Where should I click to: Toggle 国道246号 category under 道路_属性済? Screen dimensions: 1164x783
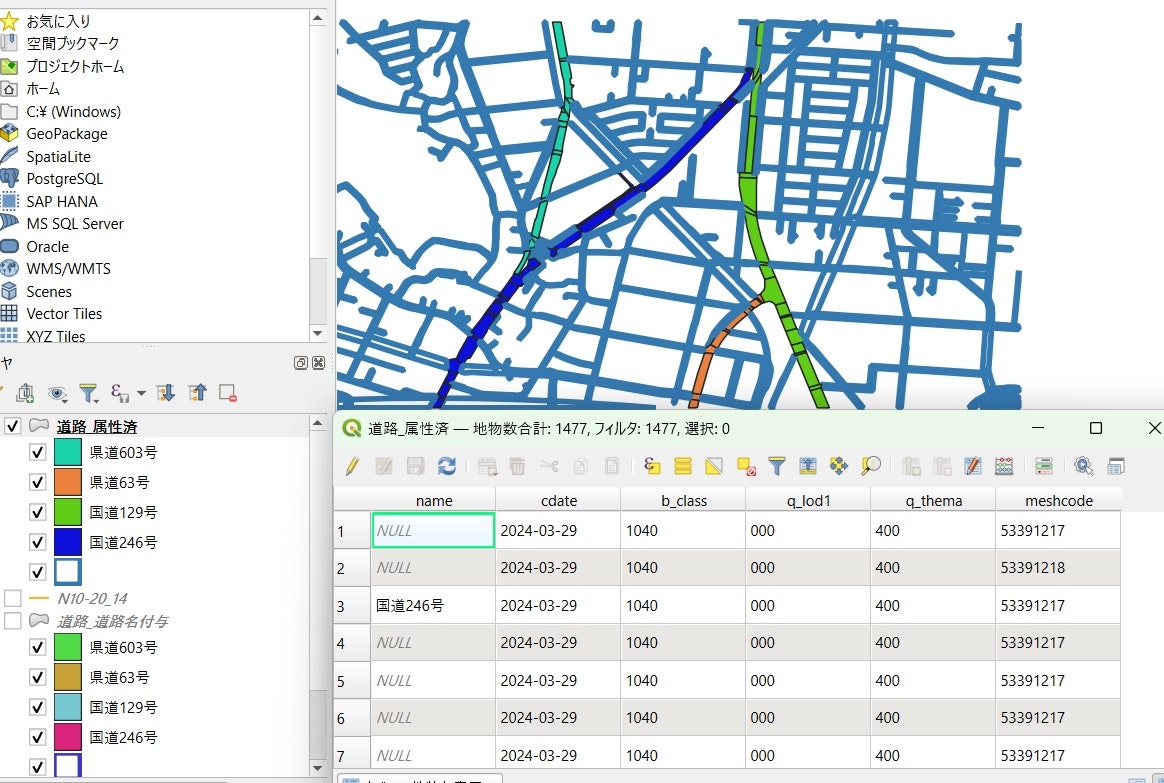38,542
